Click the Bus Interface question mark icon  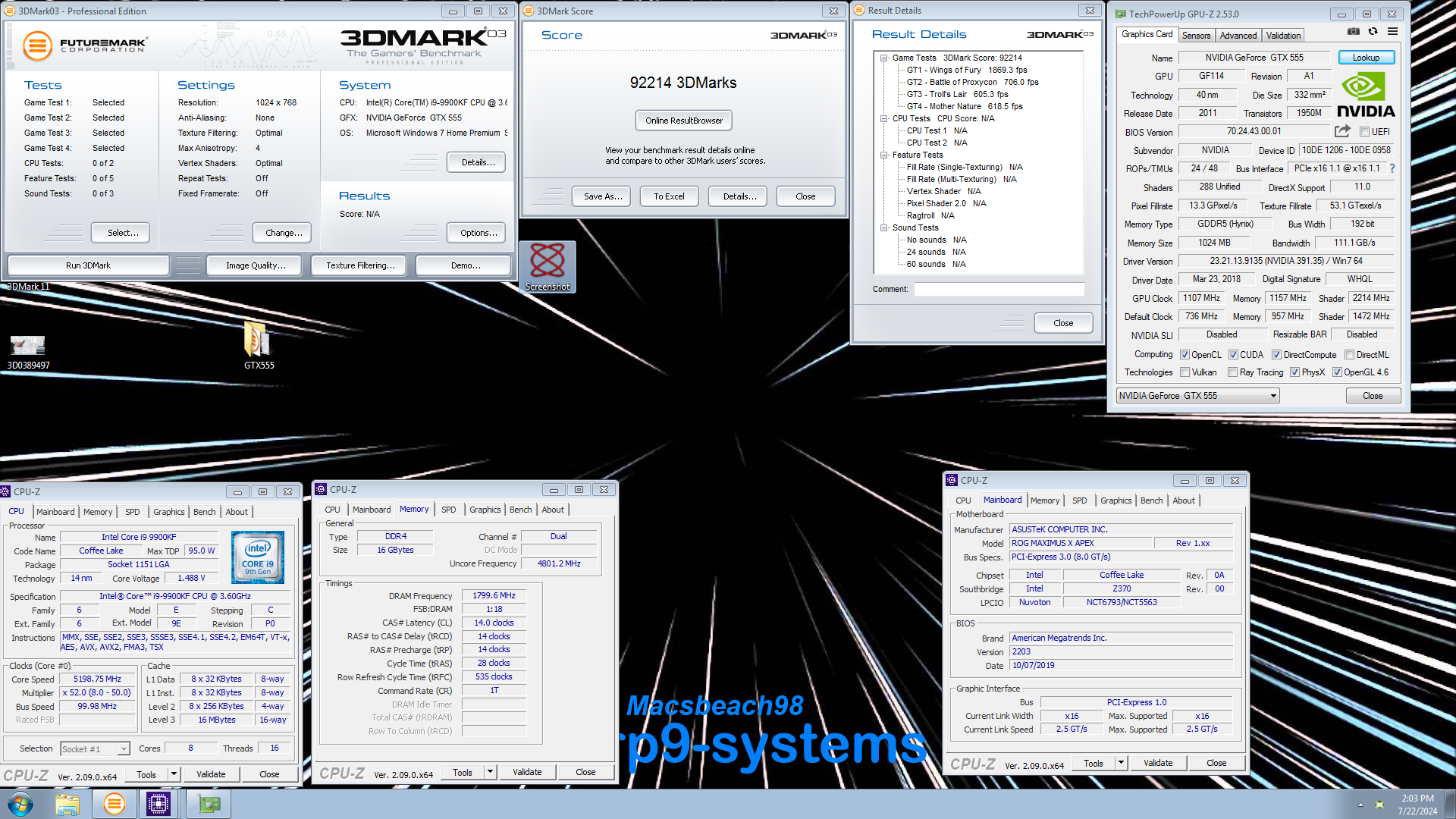coord(1392,168)
